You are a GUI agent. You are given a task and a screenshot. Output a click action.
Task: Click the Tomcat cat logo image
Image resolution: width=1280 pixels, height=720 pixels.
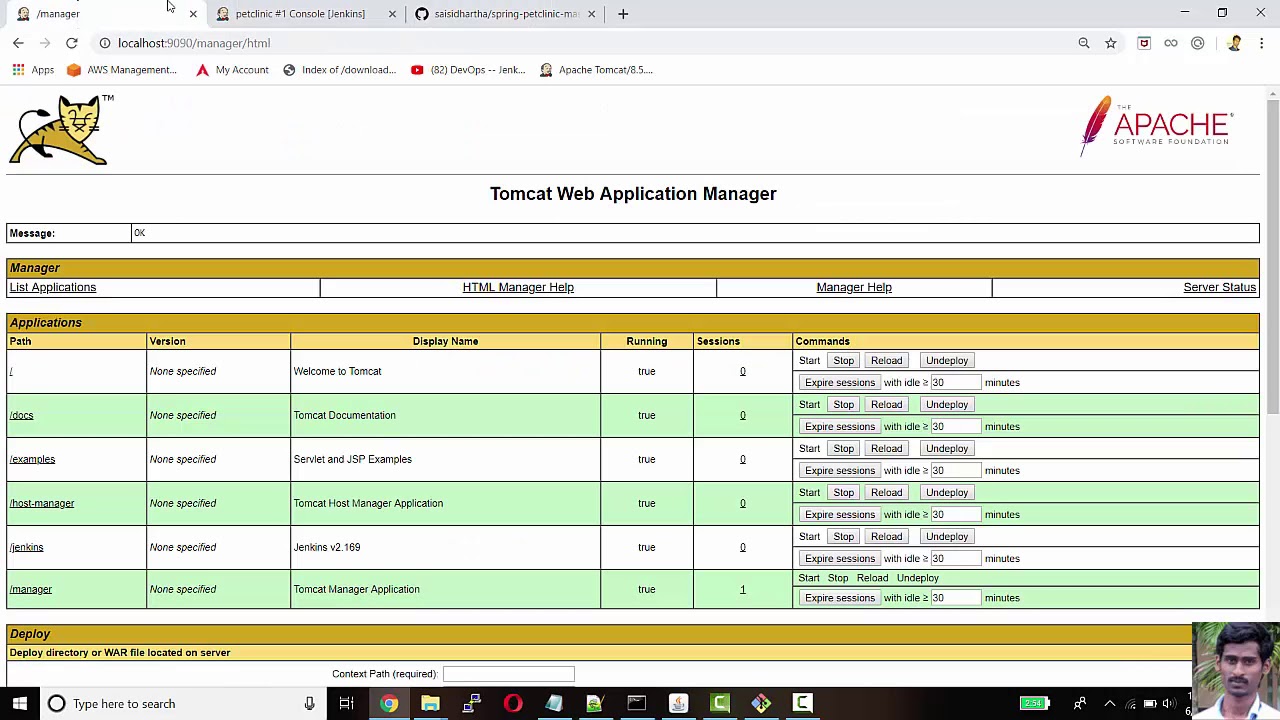coord(61,130)
